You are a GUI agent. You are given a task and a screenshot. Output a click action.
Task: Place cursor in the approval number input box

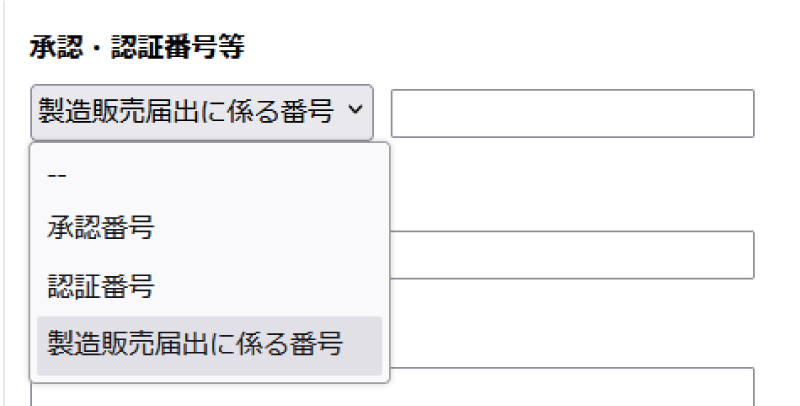[x=571, y=113]
